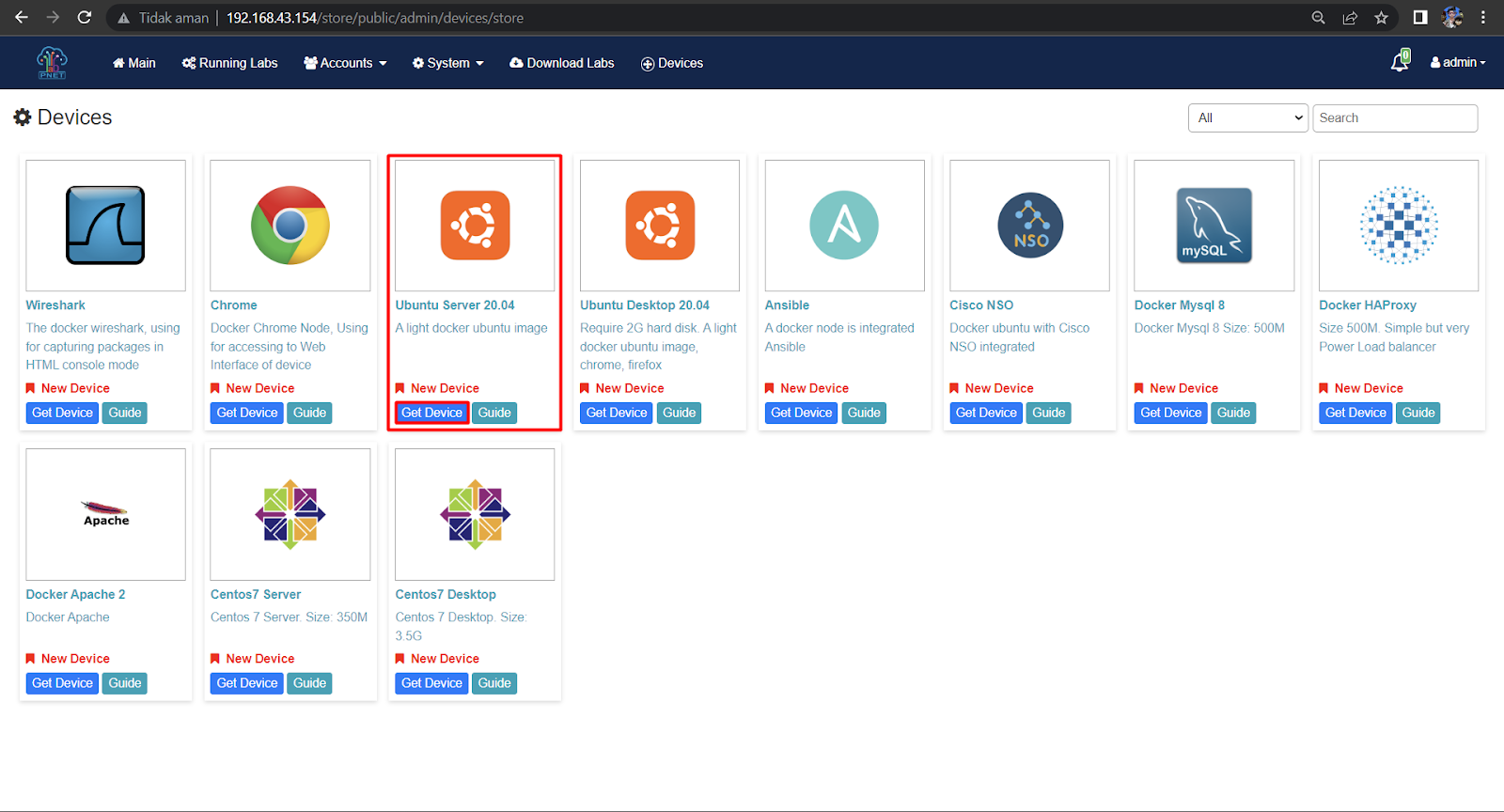Open Guide for Centos7 Server
The width and height of the screenshot is (1504, 812).
pyautogui.click(x=309, y=683)
